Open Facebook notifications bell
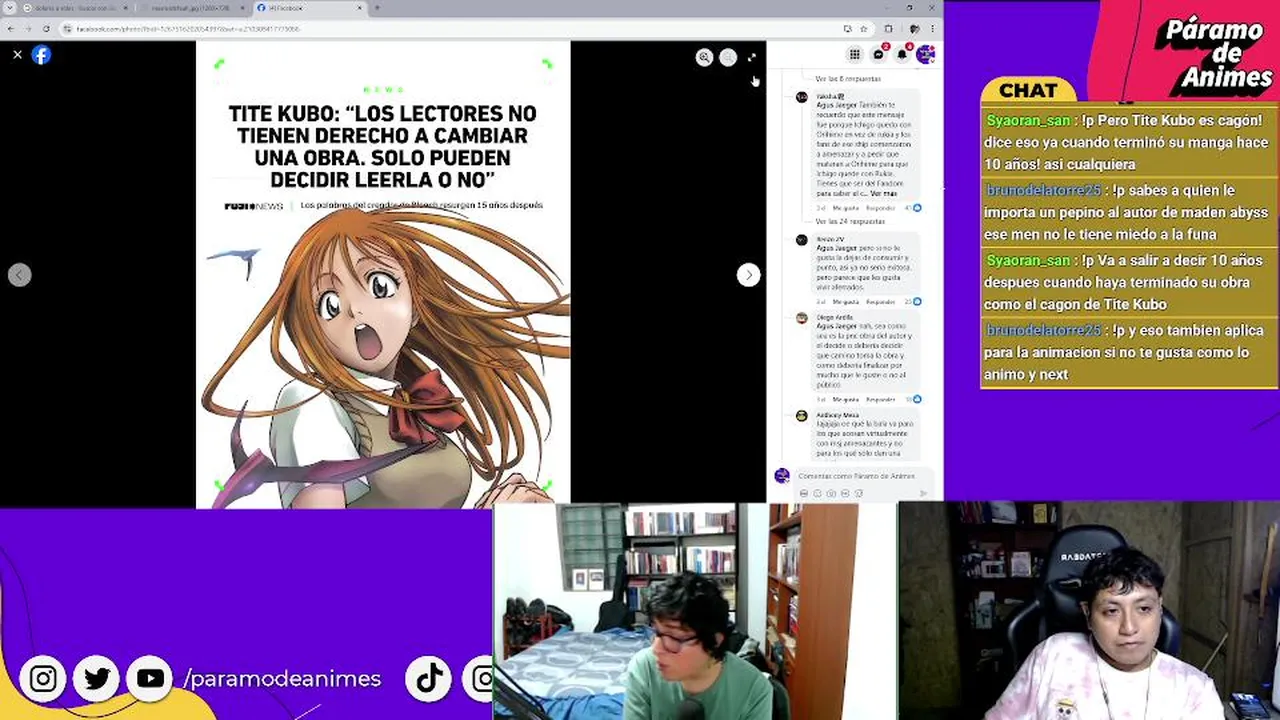The width and height of the screenshot is (1280, 720). [902, 54]
